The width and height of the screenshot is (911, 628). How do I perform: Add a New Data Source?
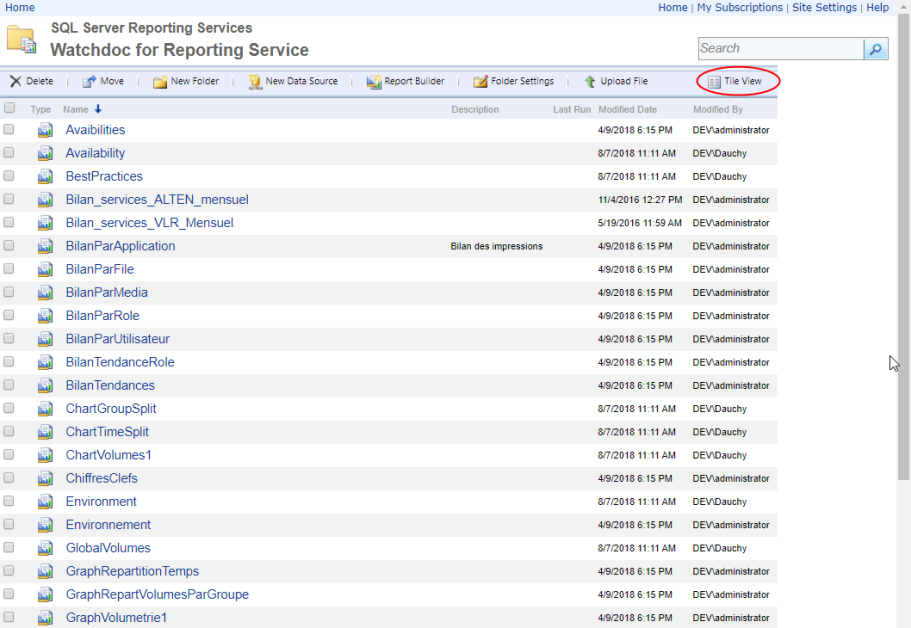pos(255,81)
